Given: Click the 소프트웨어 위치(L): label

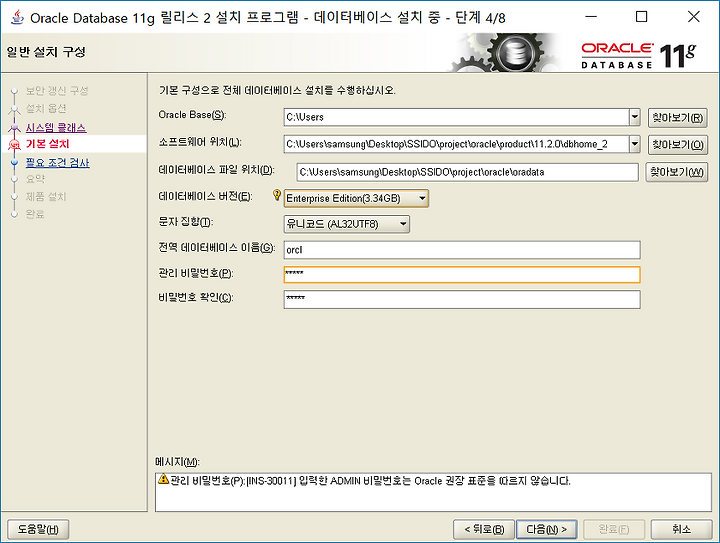Looking at the screenshot, I should click(200, 142).
